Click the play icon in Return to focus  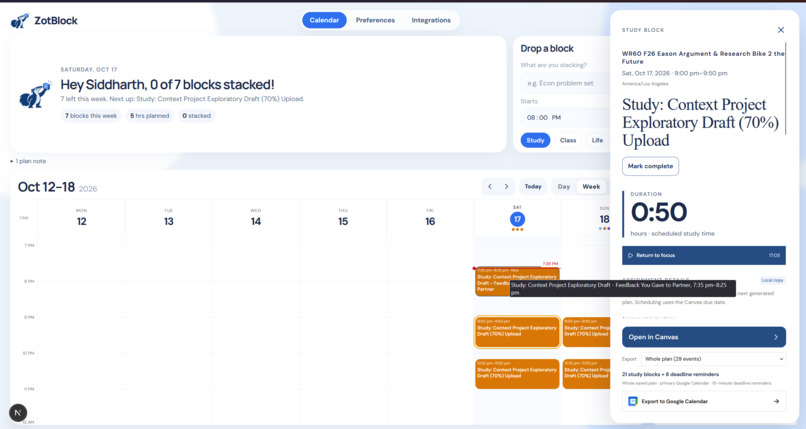click(630, 255)
